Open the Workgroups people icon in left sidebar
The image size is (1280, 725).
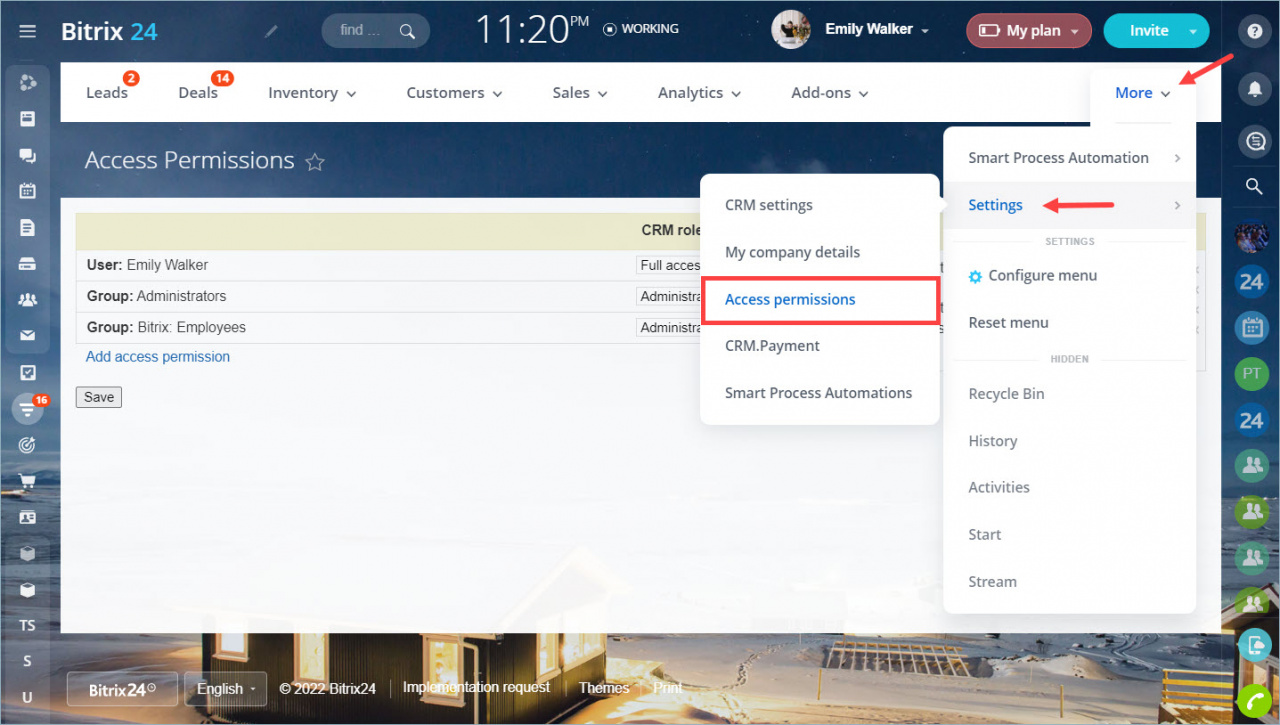pos(28,299)
